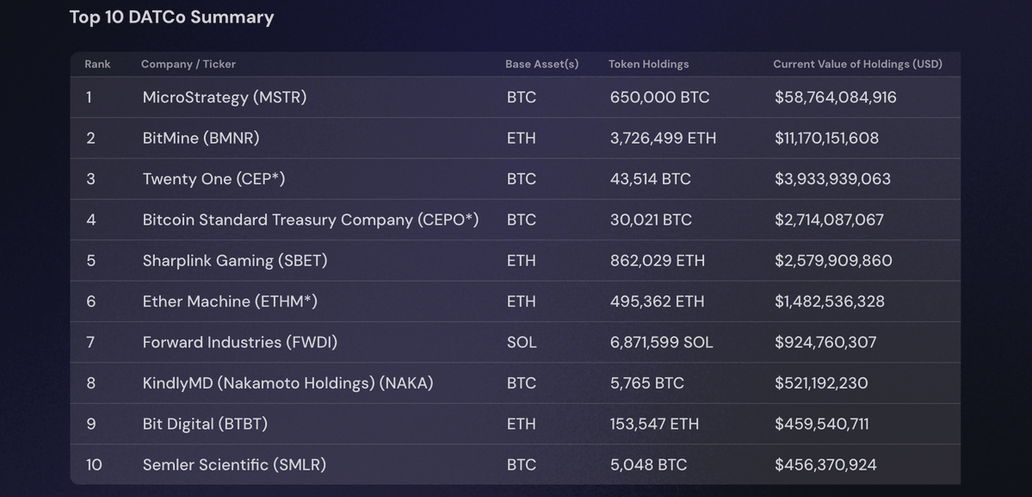
Task: Click the Token Holdings column header
Action: (x=648, y=64)
